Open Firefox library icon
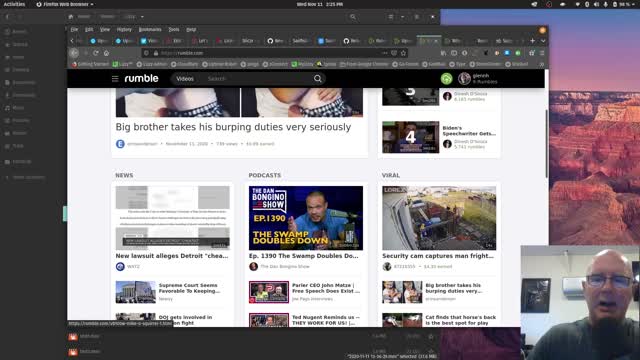 pyautogui.click(x=443, y=53)
